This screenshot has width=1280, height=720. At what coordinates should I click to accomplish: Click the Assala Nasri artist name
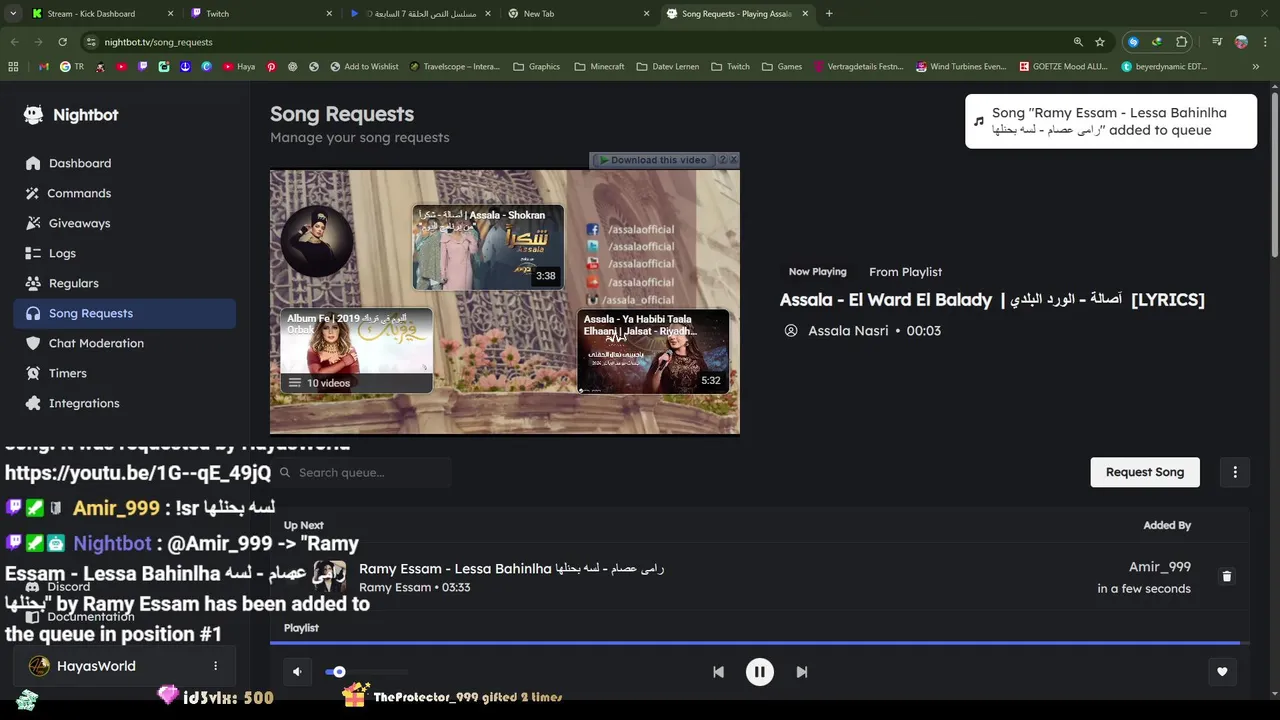tap(848, 331)
